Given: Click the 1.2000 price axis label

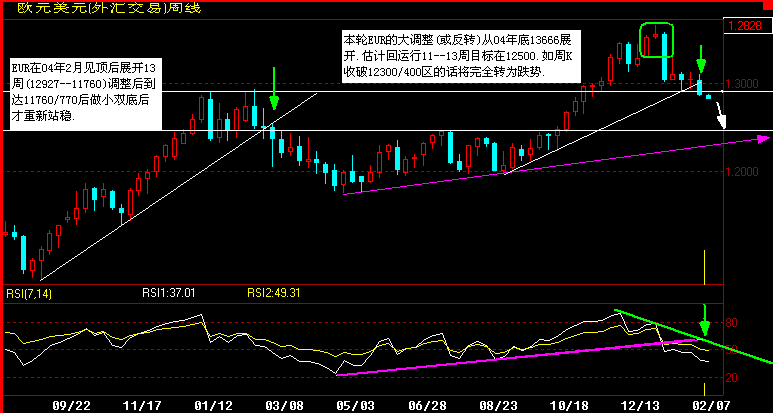Looking at the screenshot, I should click(x=744, y=172).
